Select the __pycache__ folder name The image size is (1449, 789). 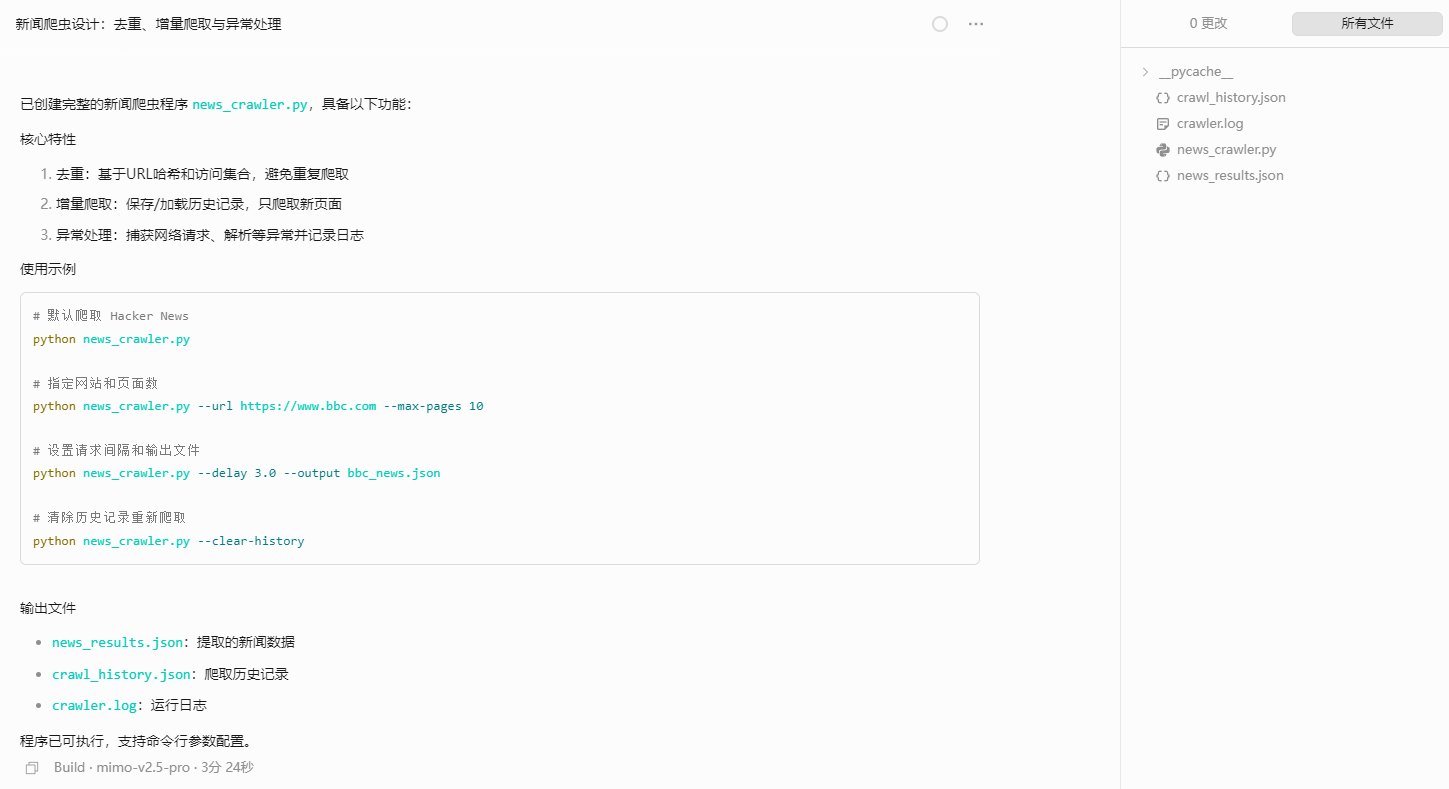1195,72
